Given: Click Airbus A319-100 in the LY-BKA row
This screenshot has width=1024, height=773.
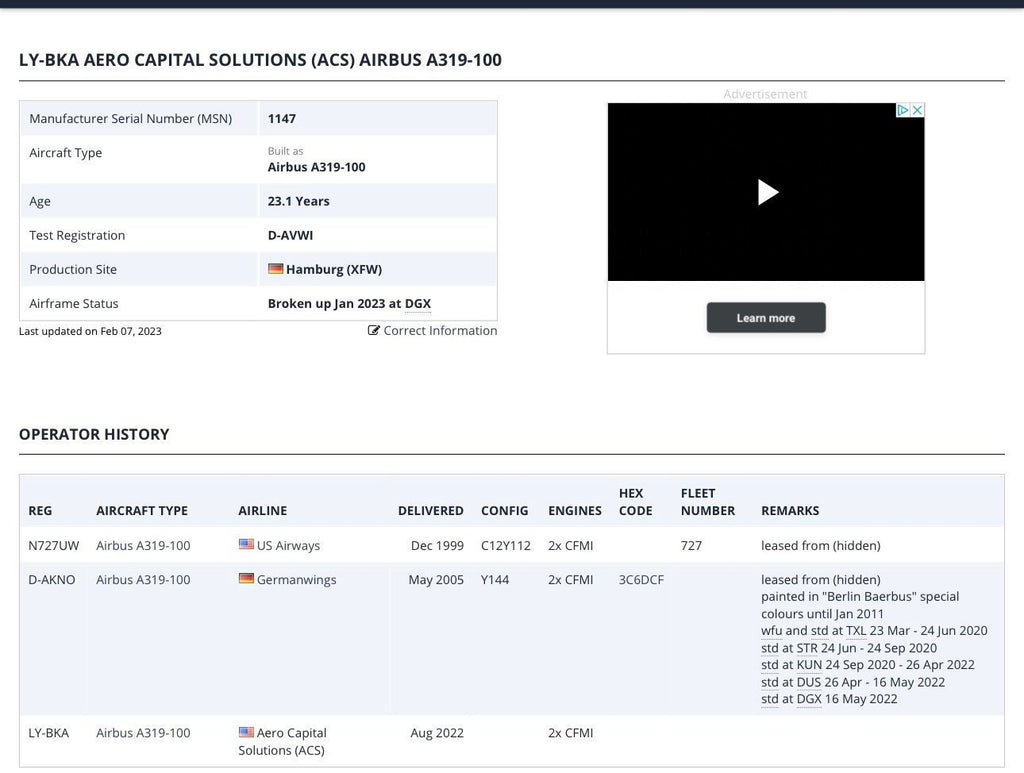Looking at the screenshot, I should (143, 733).
